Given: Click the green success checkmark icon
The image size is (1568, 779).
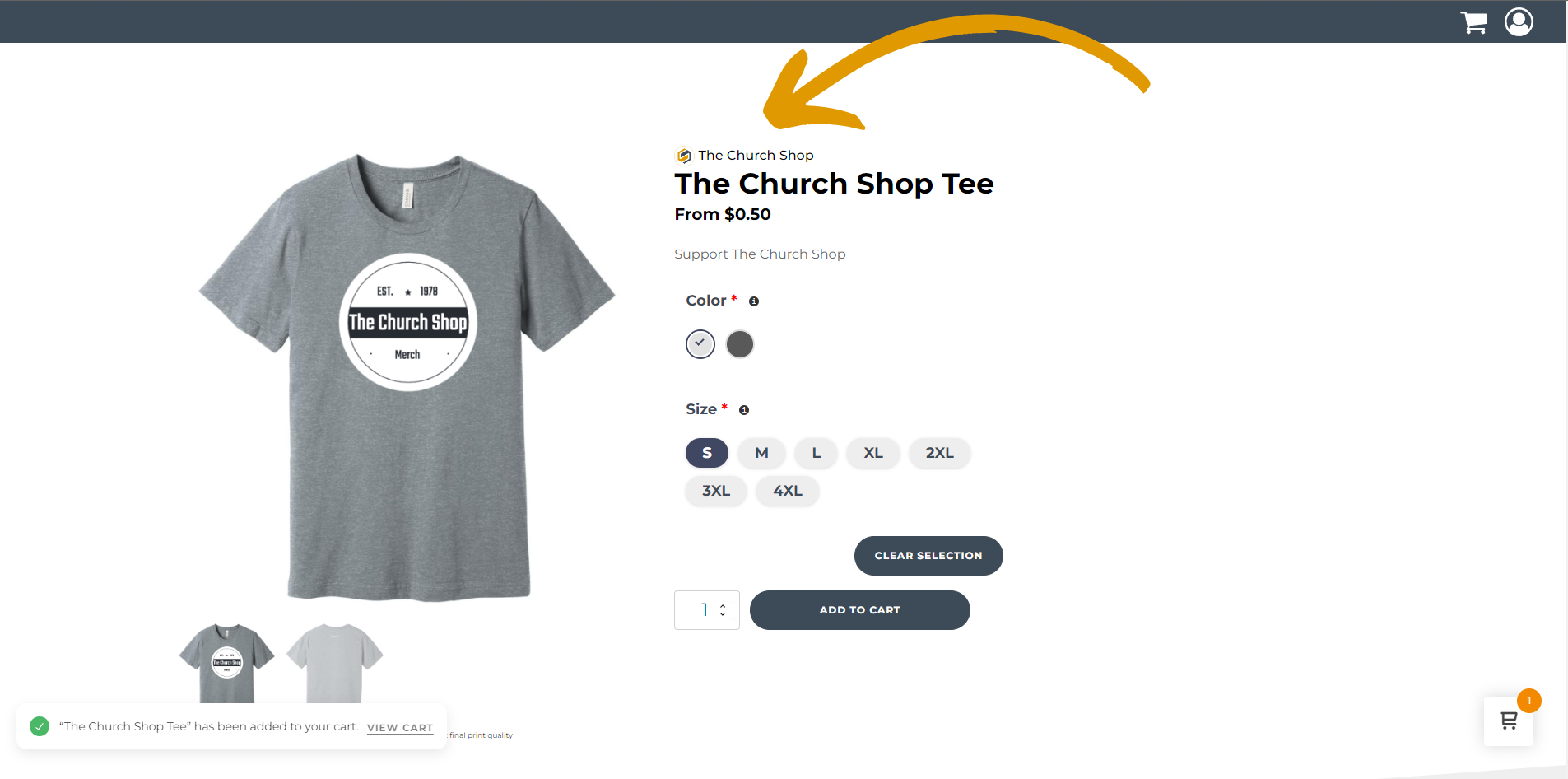Looking at the screenshot, I should (40, 726).
